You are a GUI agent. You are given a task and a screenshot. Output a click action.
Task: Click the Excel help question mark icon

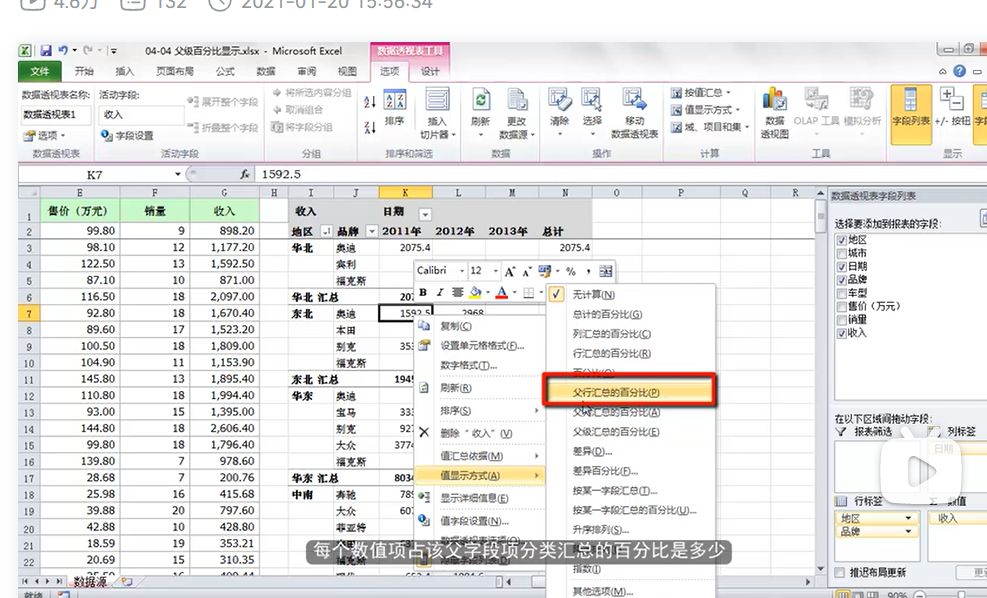pos(959,71)
